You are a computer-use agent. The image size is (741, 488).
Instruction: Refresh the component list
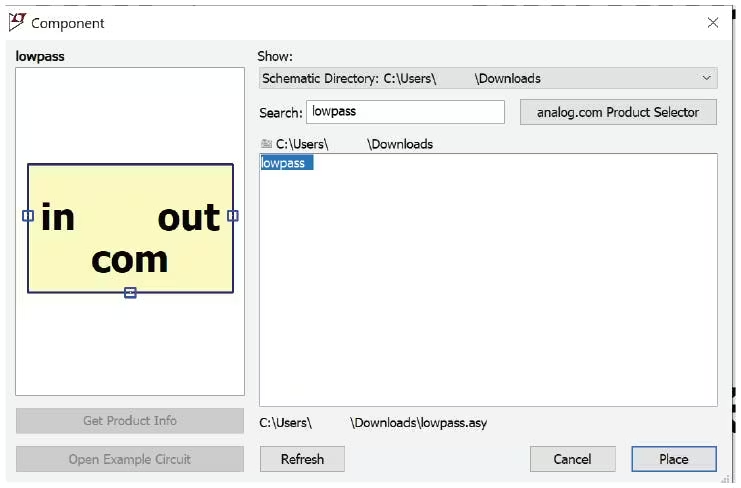[x=302, y=459]
